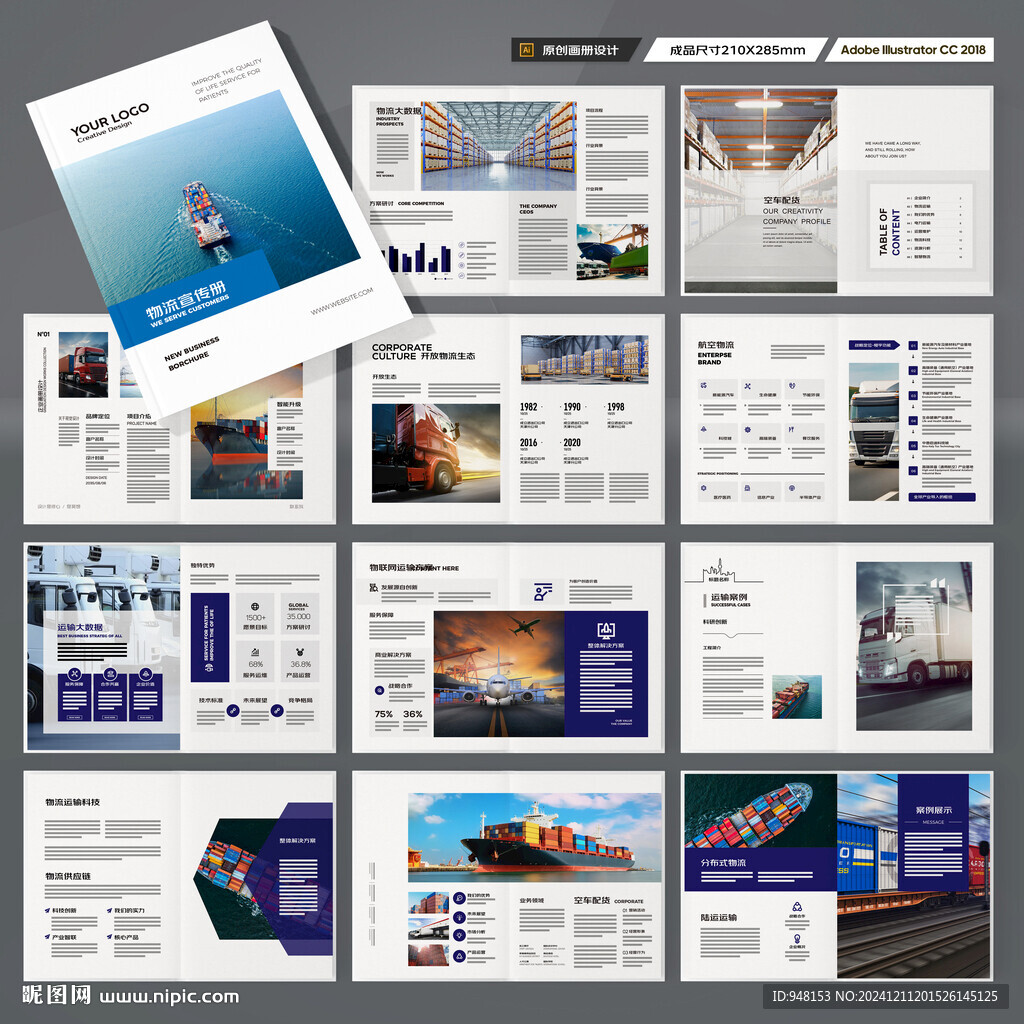This screenshot has width=1024, height=1024.
Task: Click the triangle icon above 战略合作 near 陆运运输
Action: pos(797,906)
